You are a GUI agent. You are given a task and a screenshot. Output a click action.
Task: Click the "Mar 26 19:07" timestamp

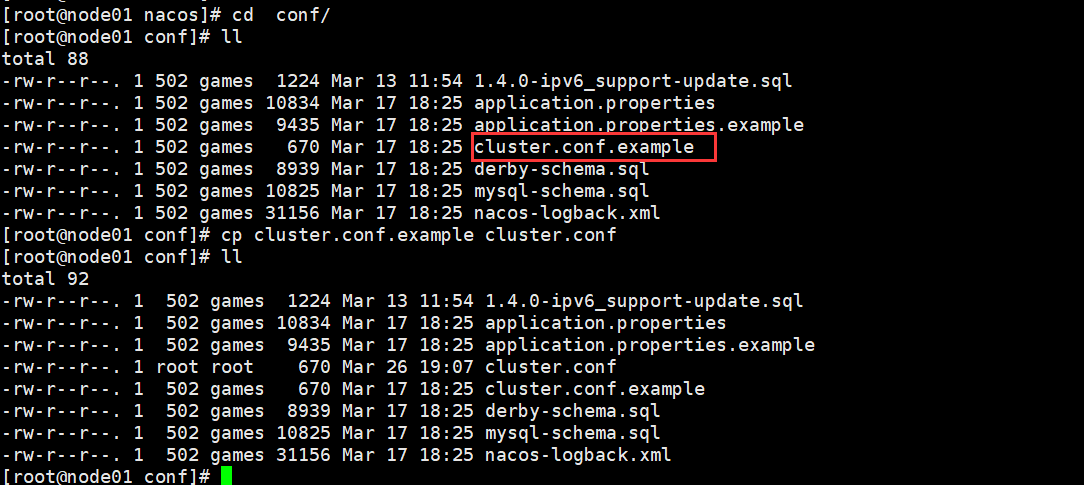pos(407,367)
